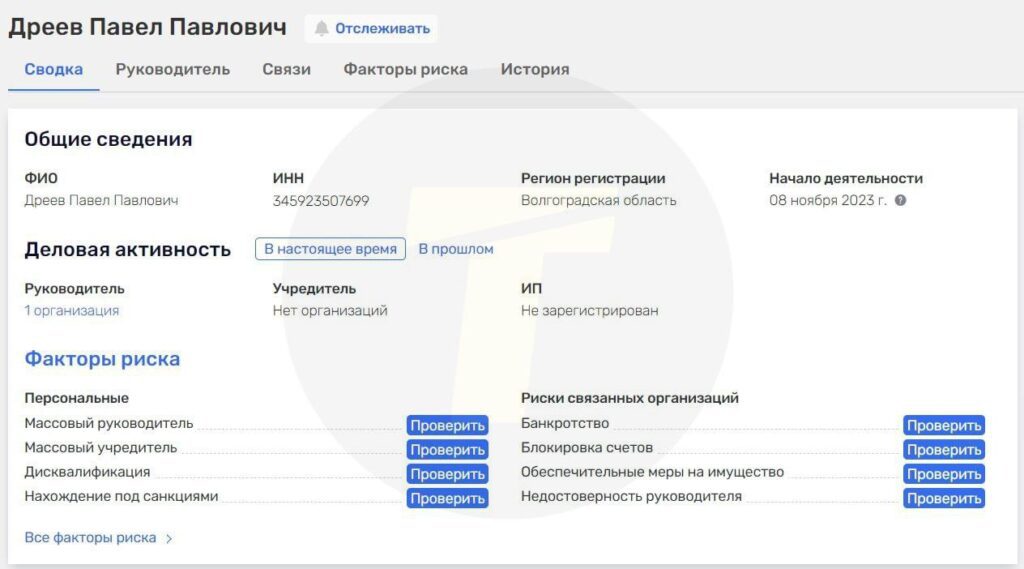The image size is (1024, 569).
Task: Open the История tab
Action: point(534,69)
